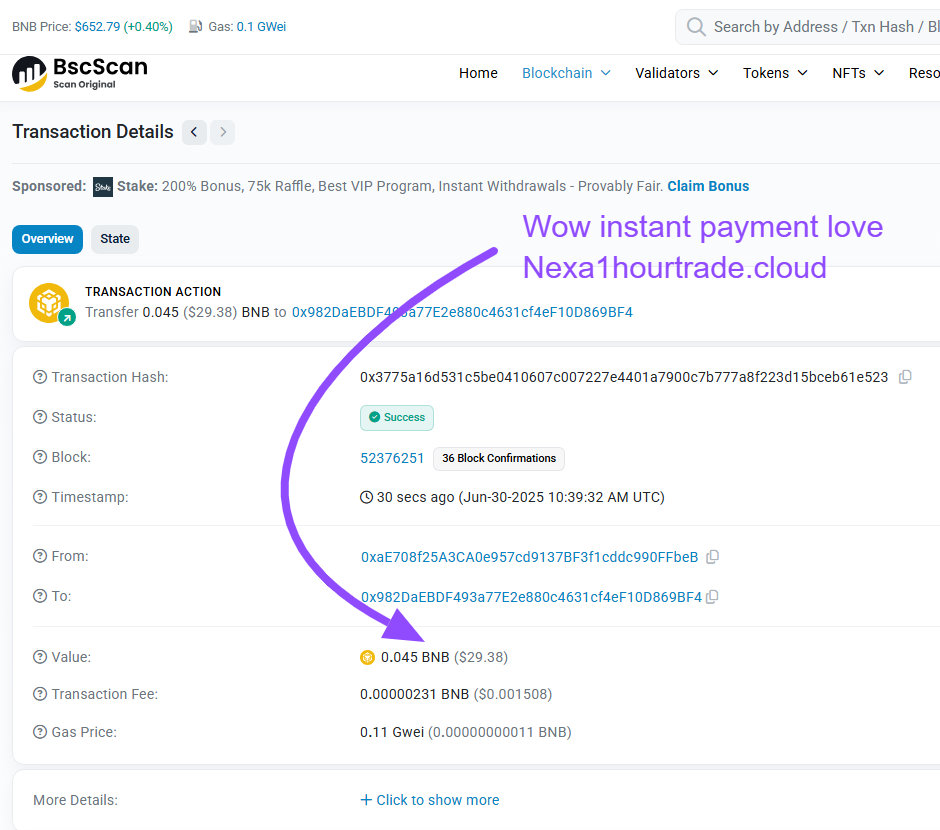The image size is (940, 830).
Task: Open recipient address in Transaction Action
Action: click(x=462, y=312)
